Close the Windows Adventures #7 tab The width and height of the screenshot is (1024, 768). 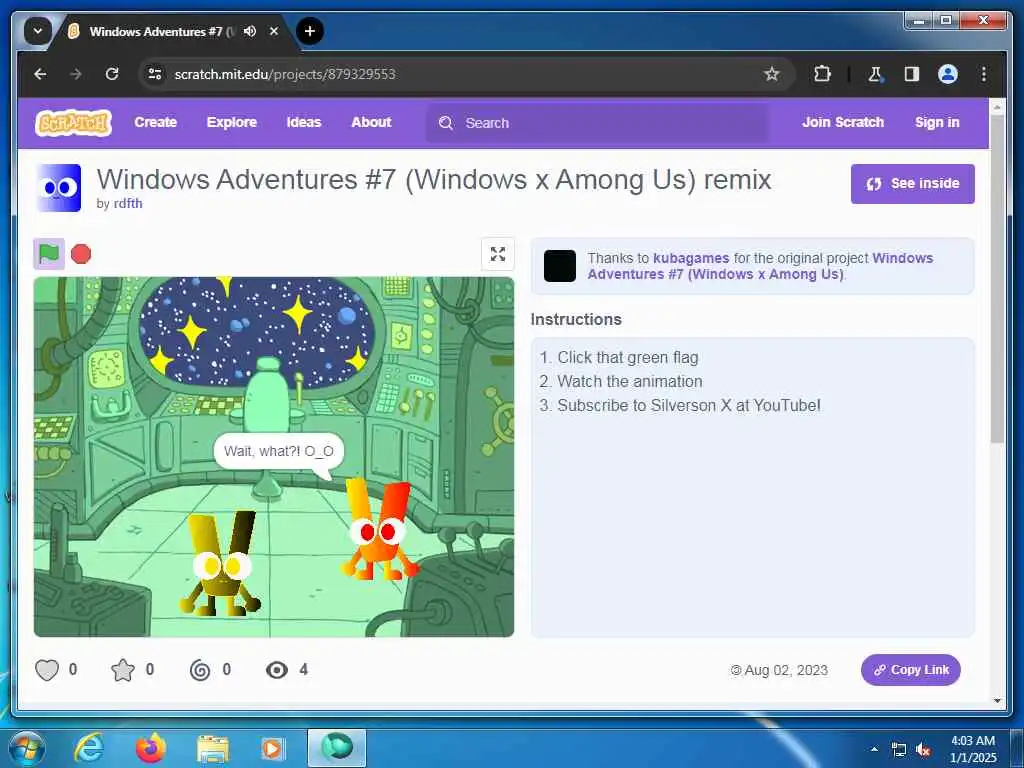click(x=274, y=31)
